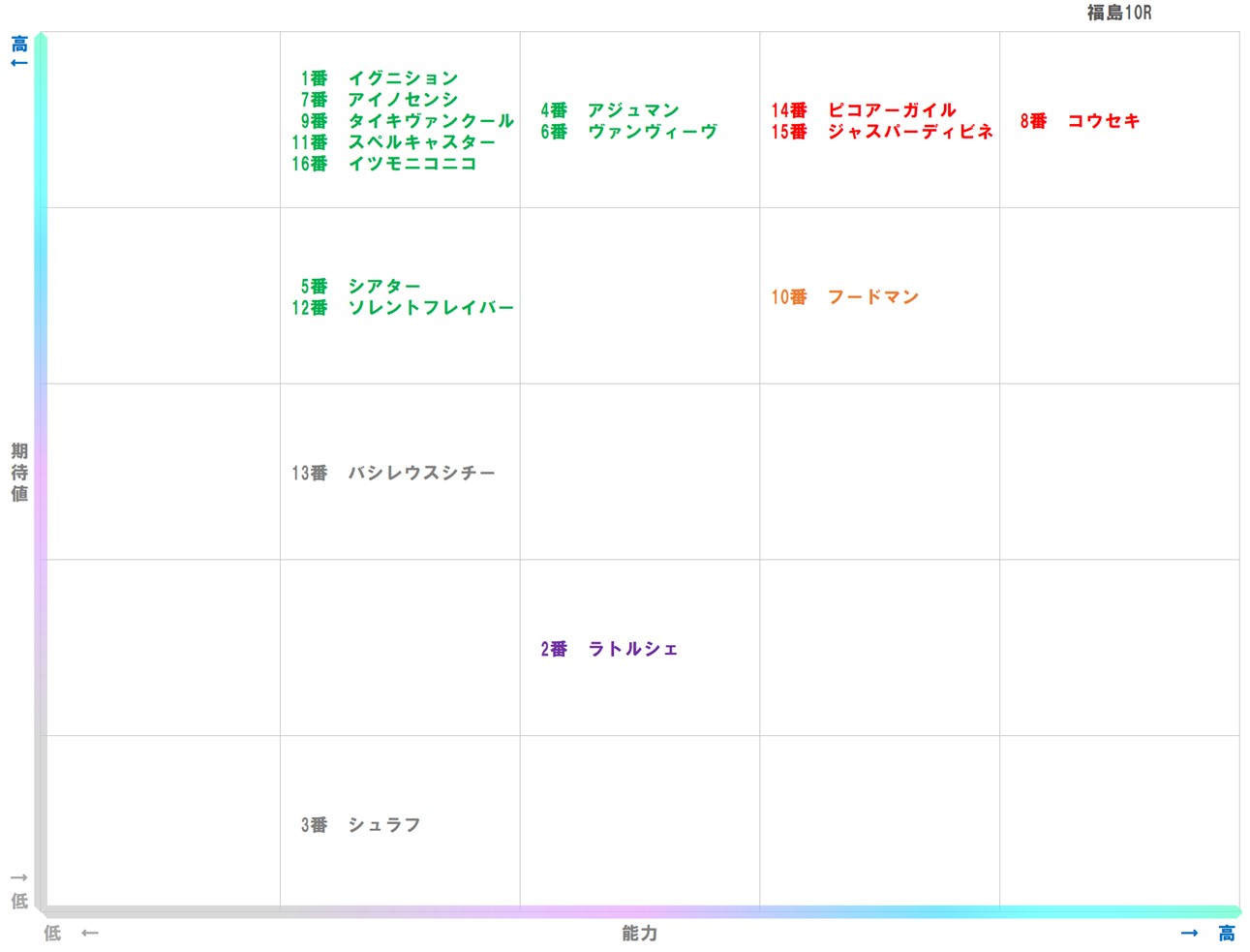This screenshot has width=1250, height=952.
Task: Select 7番 アイノセンシ label
Action: click(380, 99)
